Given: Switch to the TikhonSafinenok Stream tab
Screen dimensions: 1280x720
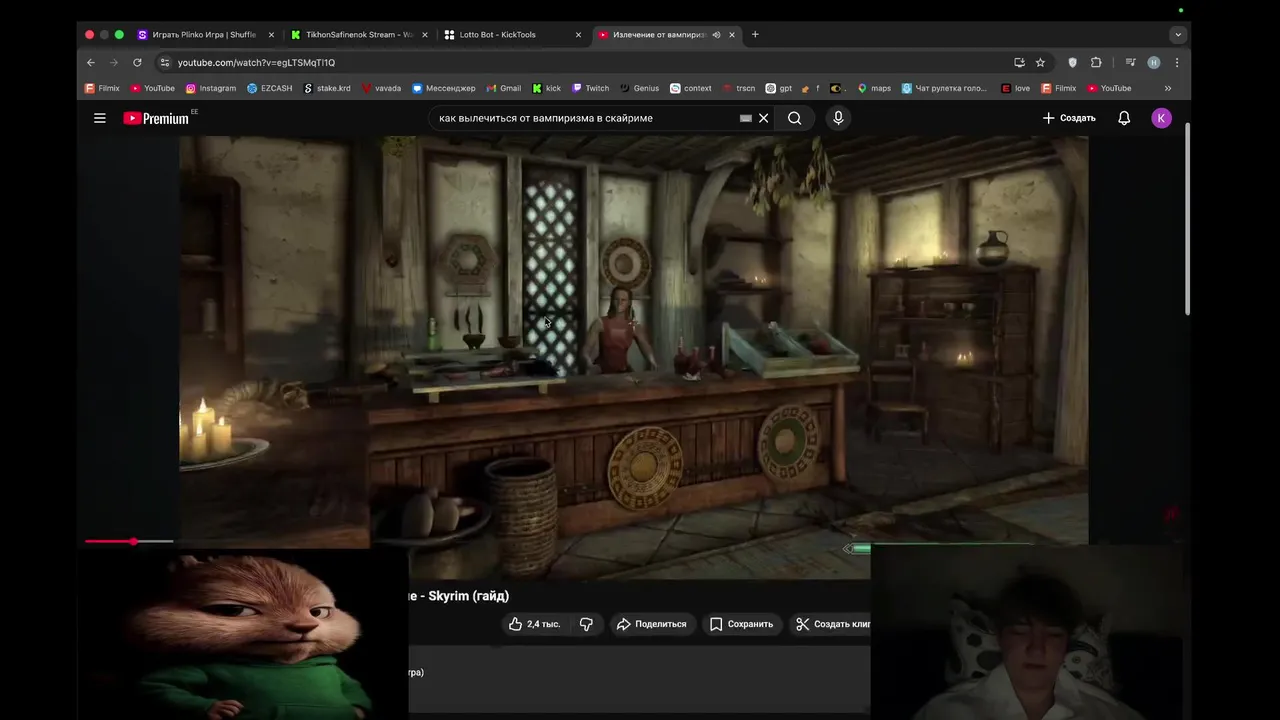Looking at the screenshot, I should click(360, 34).
